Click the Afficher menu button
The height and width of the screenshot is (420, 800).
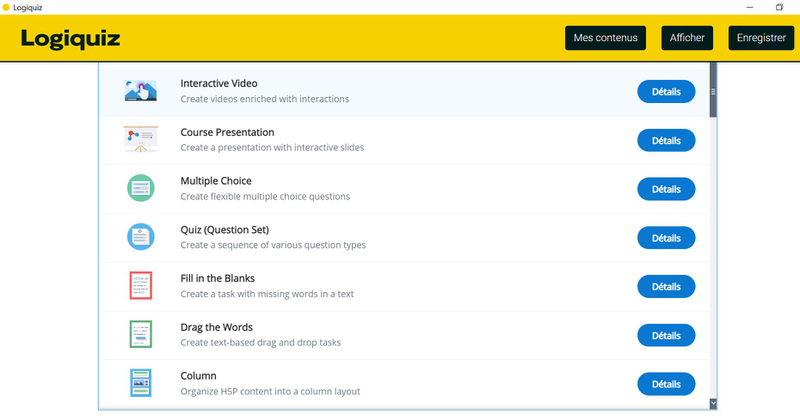coord(687,39)
